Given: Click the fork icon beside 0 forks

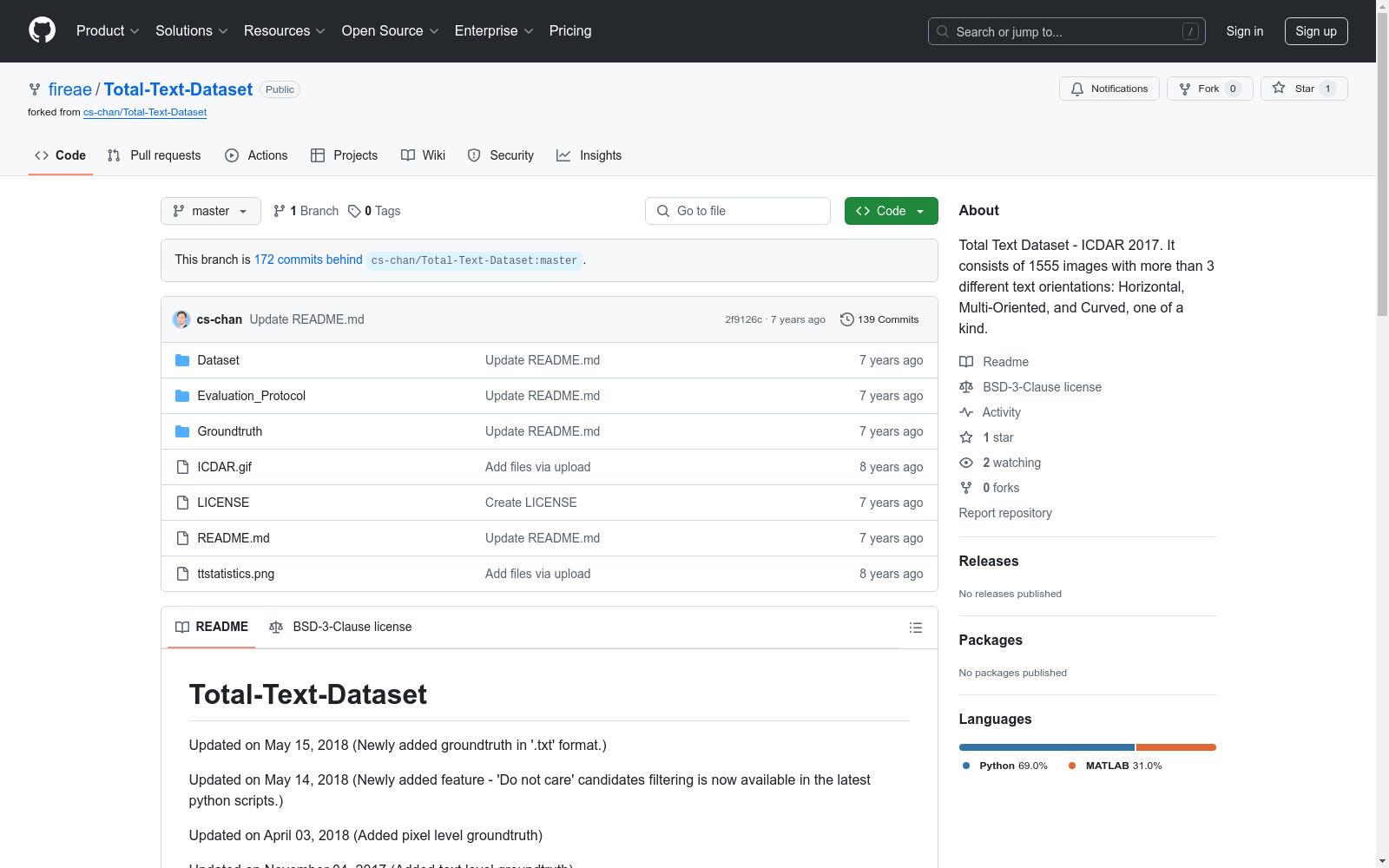Looking at the screenshot, I should 966,488.
